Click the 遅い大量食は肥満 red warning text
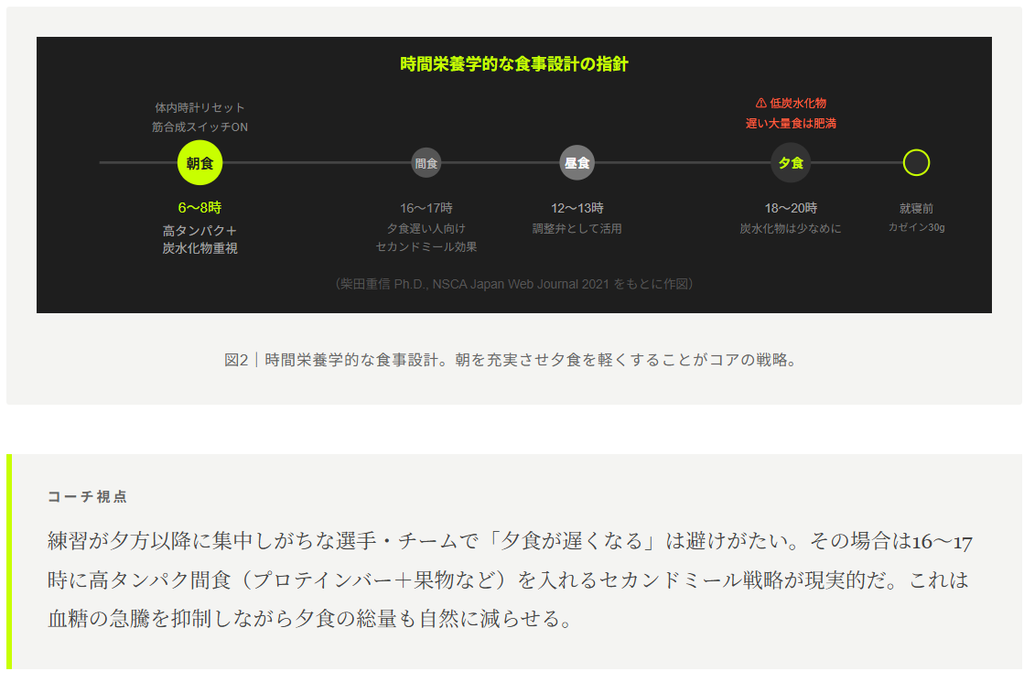 [x=790, y=123]
